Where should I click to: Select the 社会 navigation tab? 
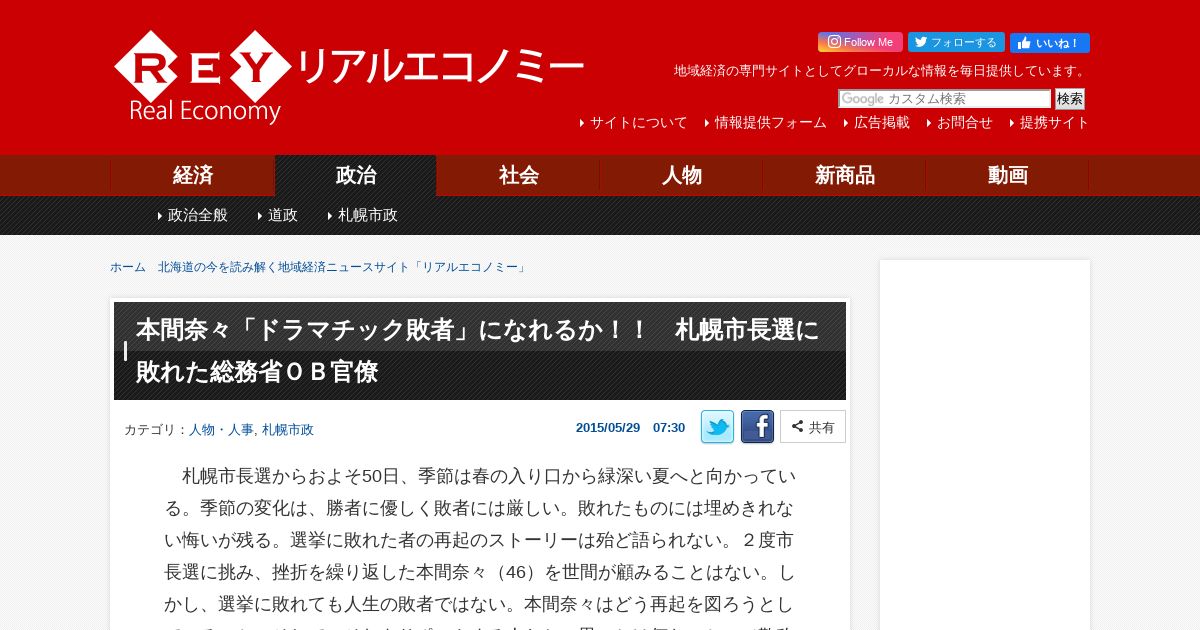[518, 175]
